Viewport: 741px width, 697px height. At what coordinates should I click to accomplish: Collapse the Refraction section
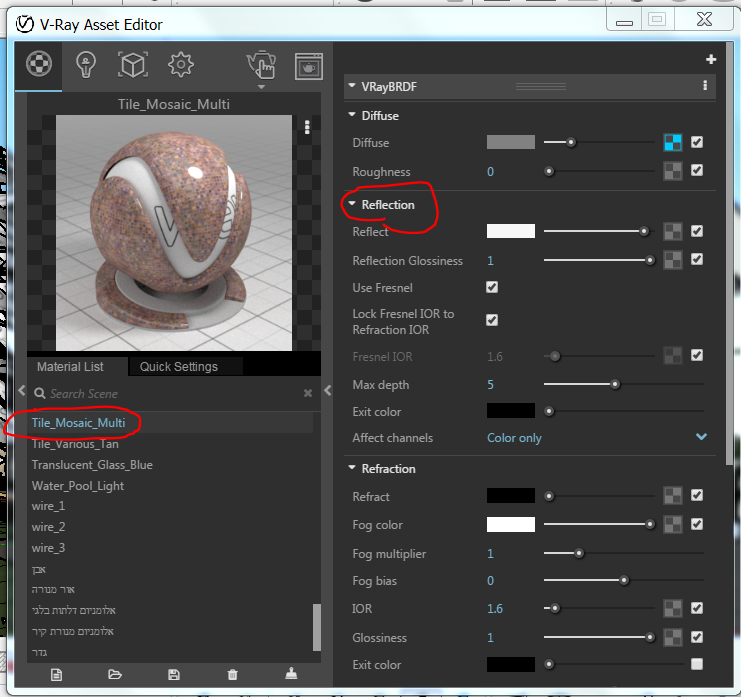[352, 467]
